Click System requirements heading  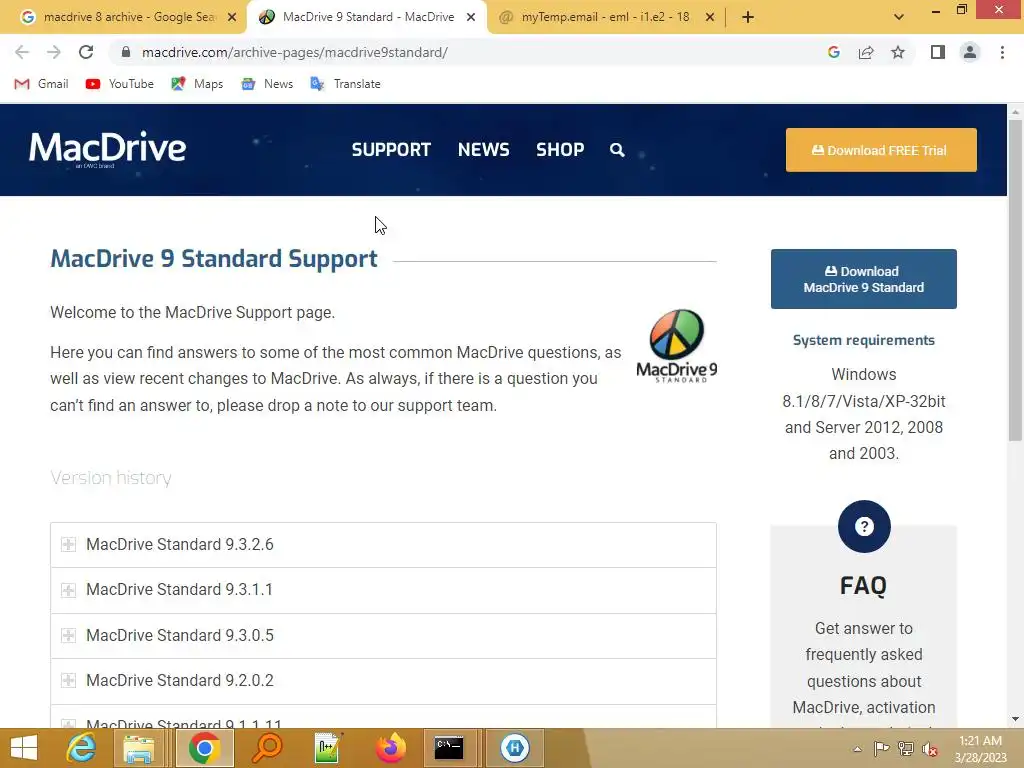(x=863, y=340)
